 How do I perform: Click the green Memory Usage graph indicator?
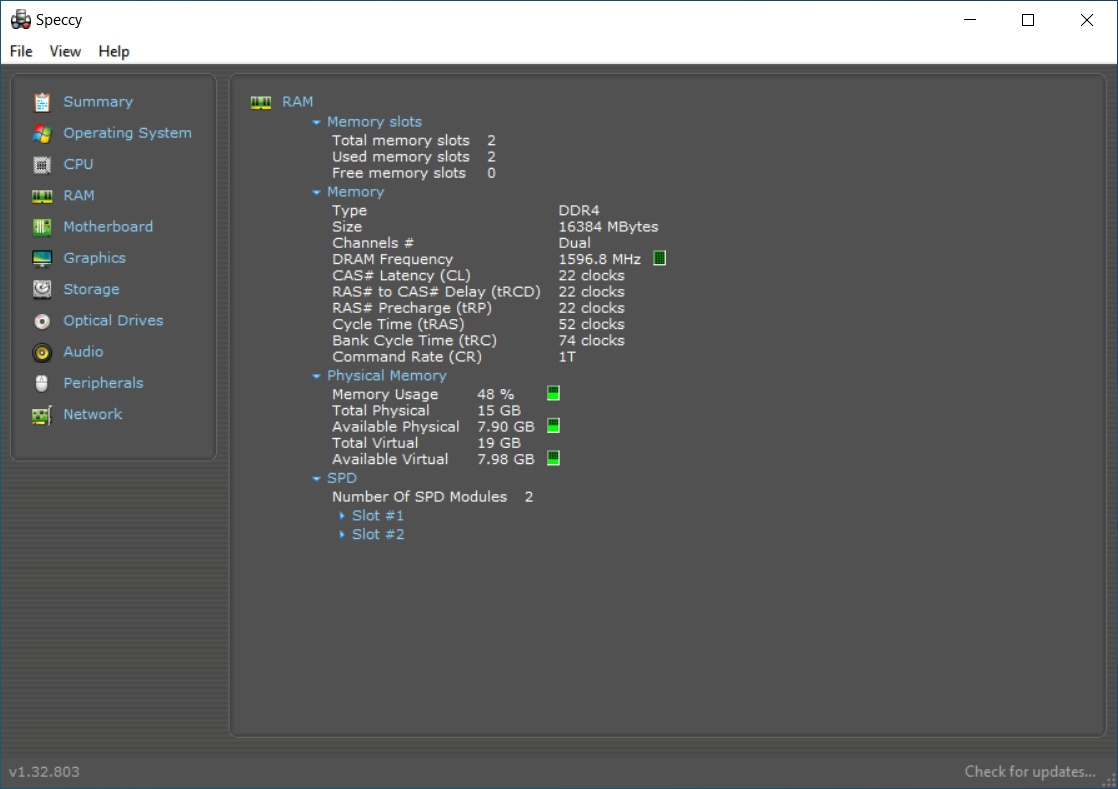553,393
